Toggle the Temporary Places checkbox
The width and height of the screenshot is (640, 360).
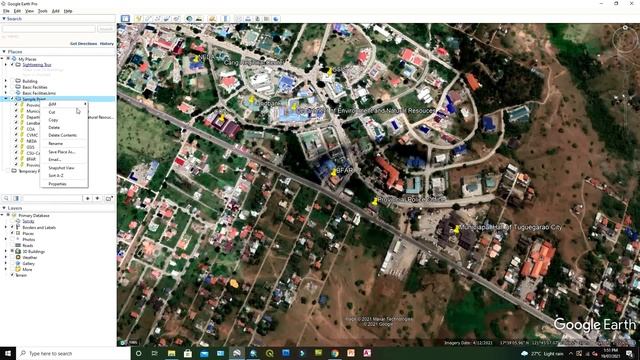click(x=8, y=171)
